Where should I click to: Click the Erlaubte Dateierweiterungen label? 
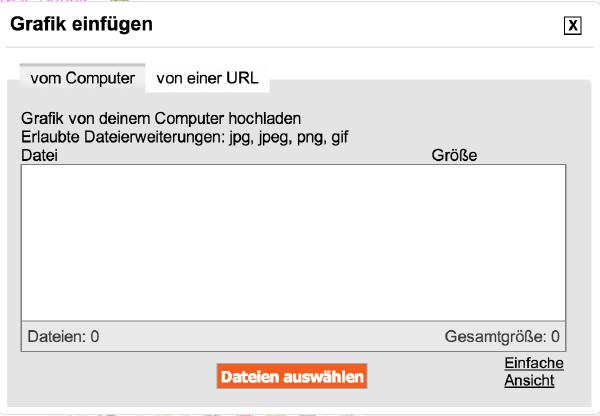point(123,137)
